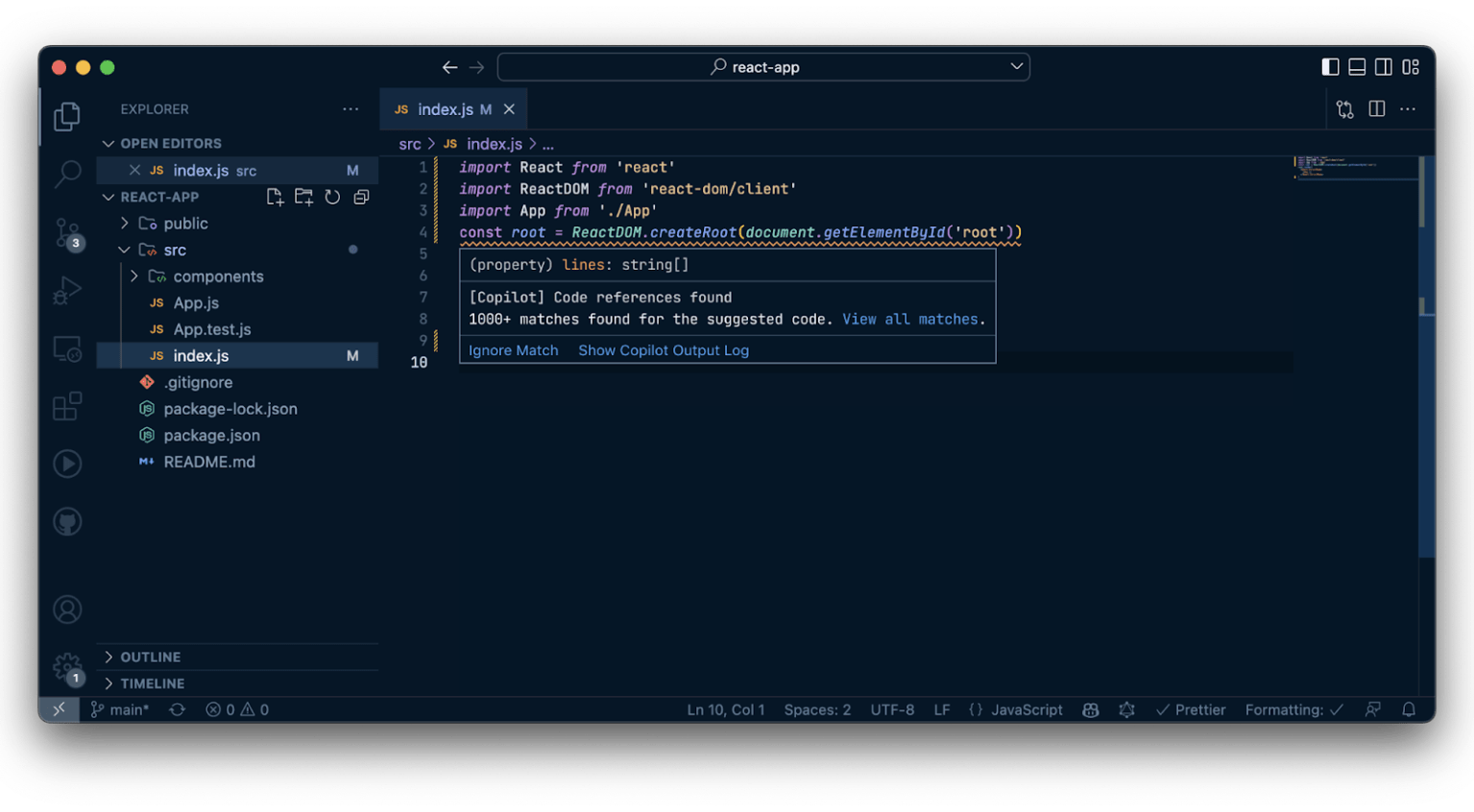The image size is (1474, 812).
Task: Refresh the explorer file tree
Action: point(332,197)
